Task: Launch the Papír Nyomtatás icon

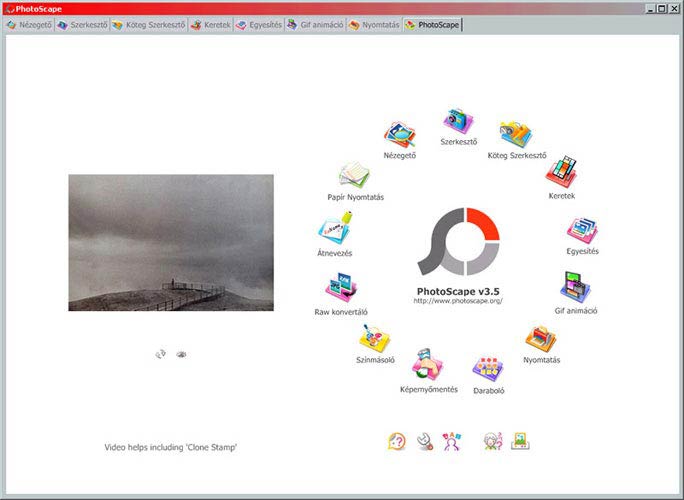Action: [355, 176]
